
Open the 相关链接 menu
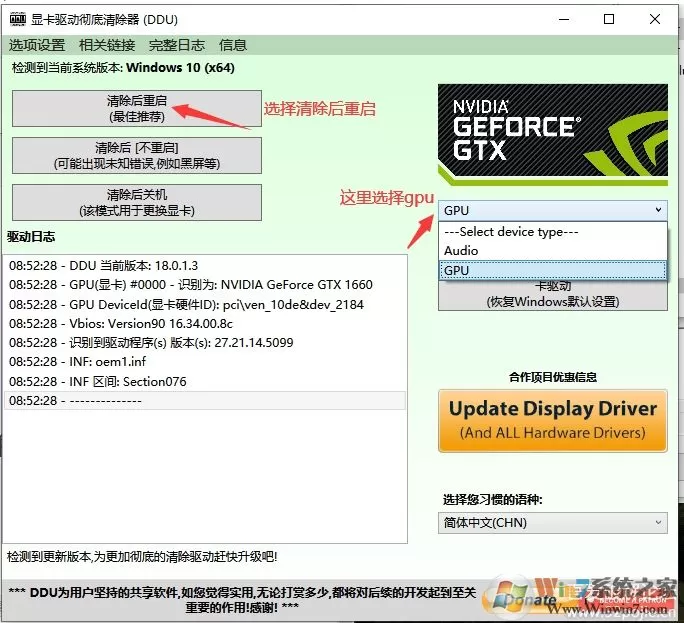pyautogui.click(x=107, y=45)
